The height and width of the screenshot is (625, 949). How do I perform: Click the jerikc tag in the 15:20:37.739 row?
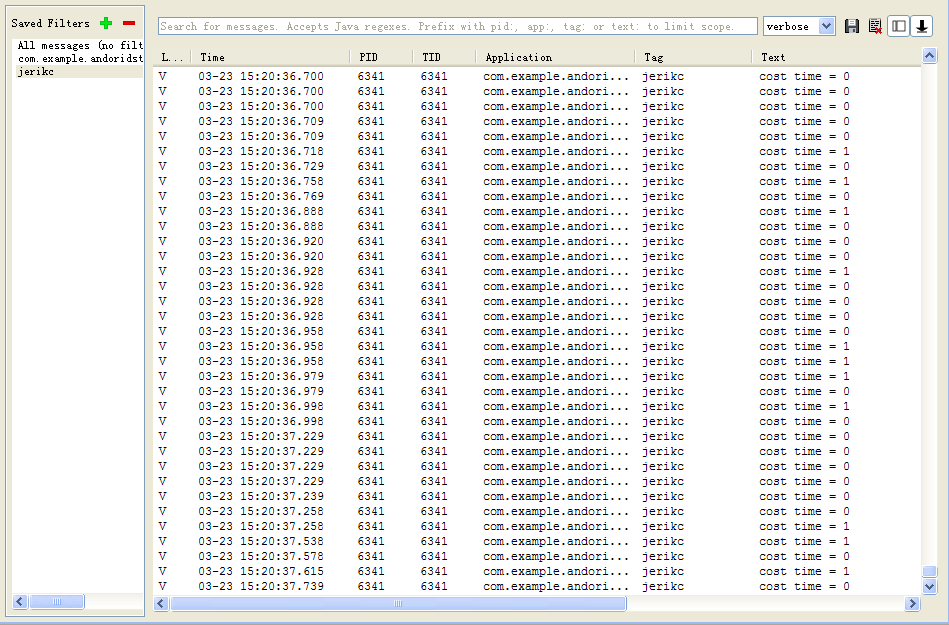pyautogui.click(x=663, y=586)
